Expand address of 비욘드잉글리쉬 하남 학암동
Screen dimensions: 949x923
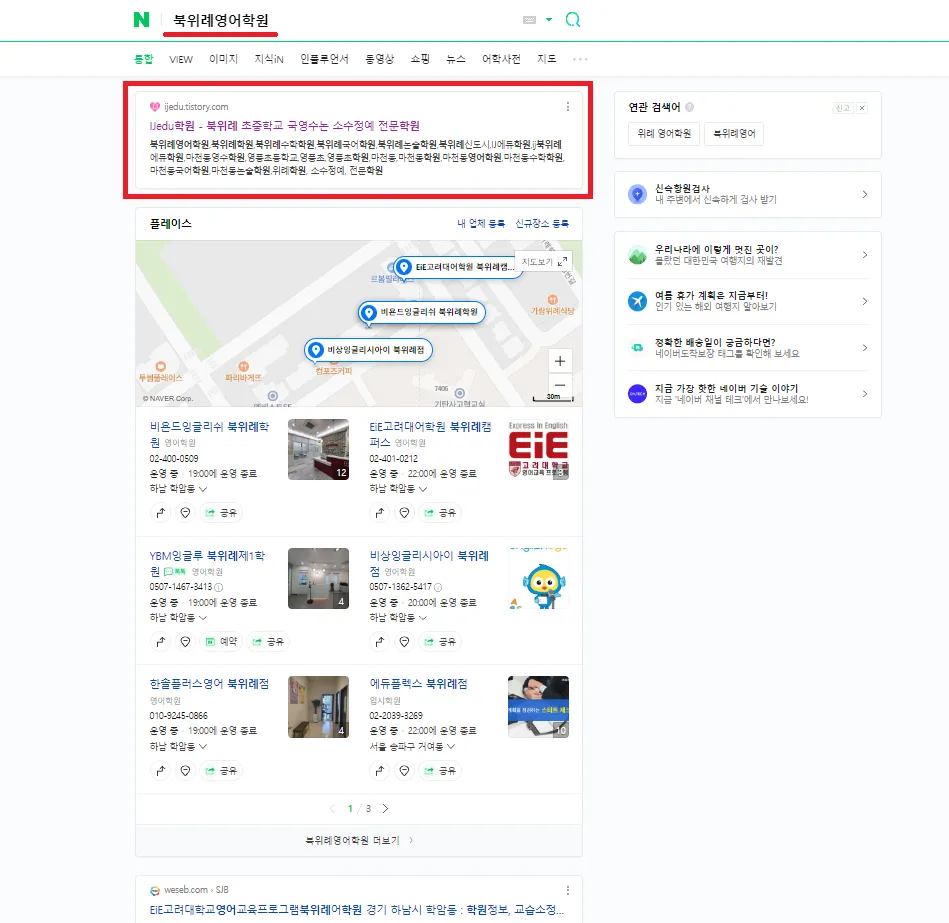pos(179,488)
